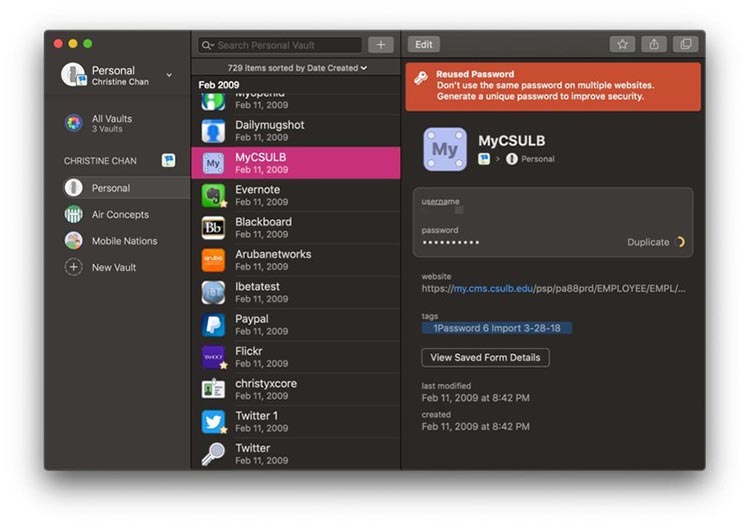Click the Edit button
The image size is (750, 527).
(x=424, y=44)
